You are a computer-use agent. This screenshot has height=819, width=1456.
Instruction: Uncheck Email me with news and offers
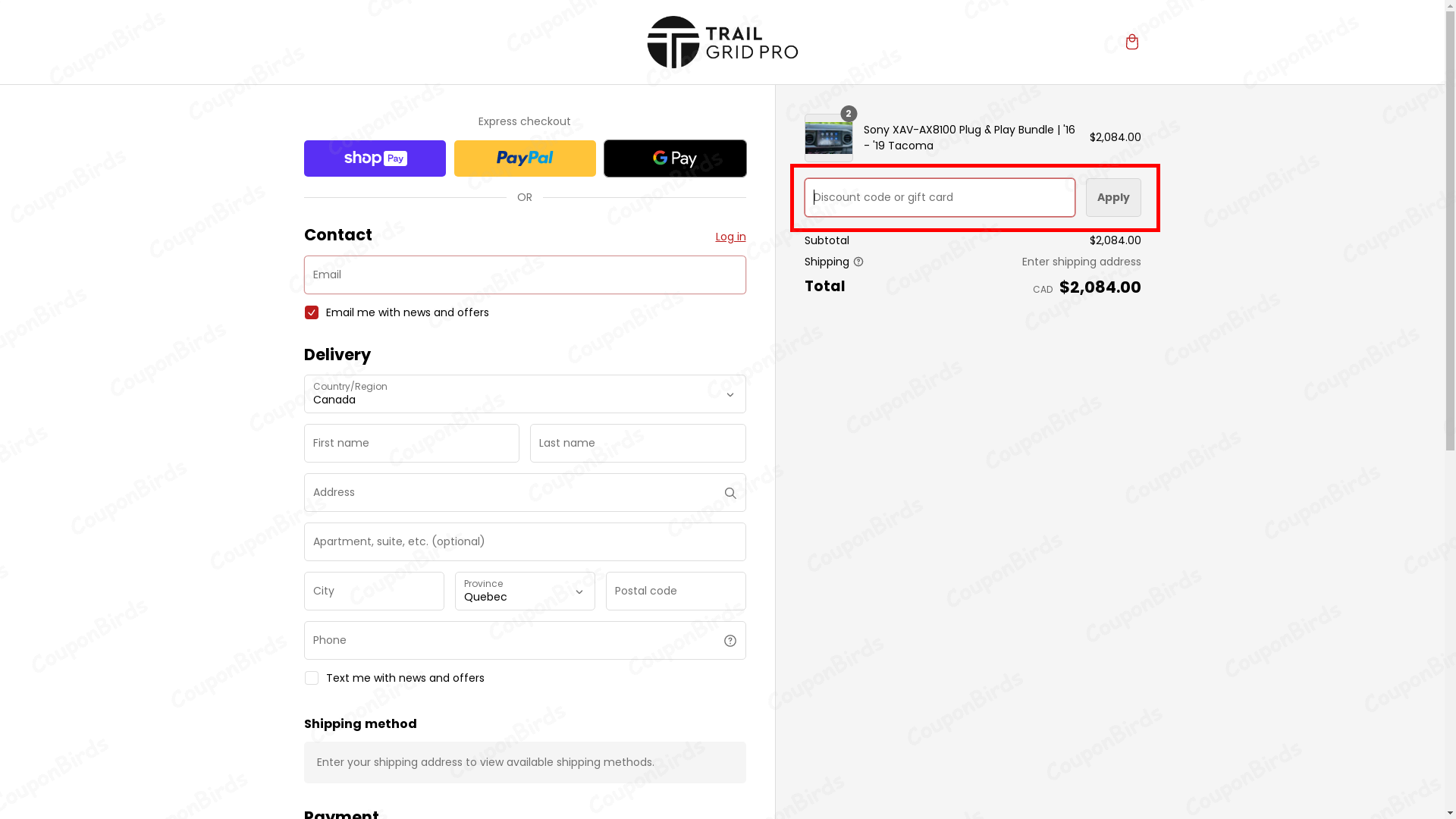311,312
